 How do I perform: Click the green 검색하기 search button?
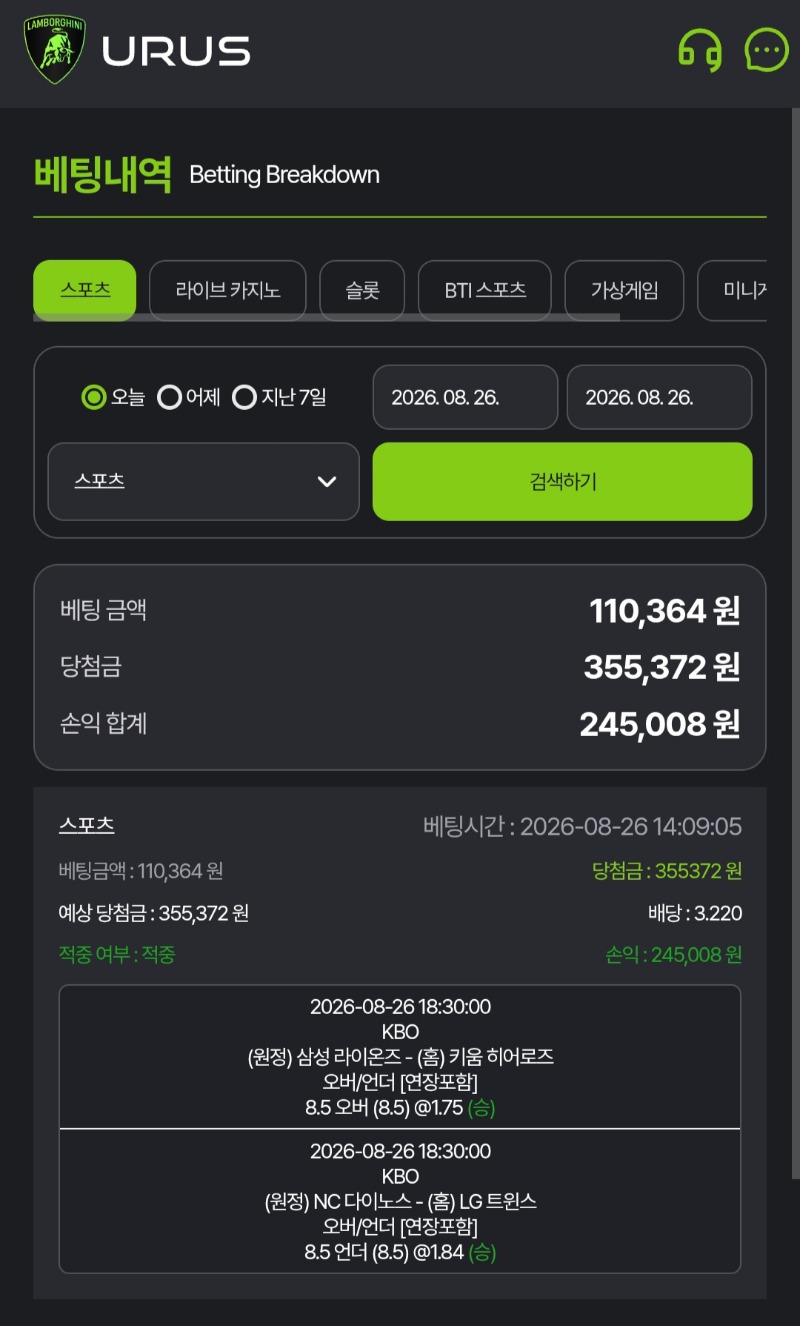coord(562,481)
